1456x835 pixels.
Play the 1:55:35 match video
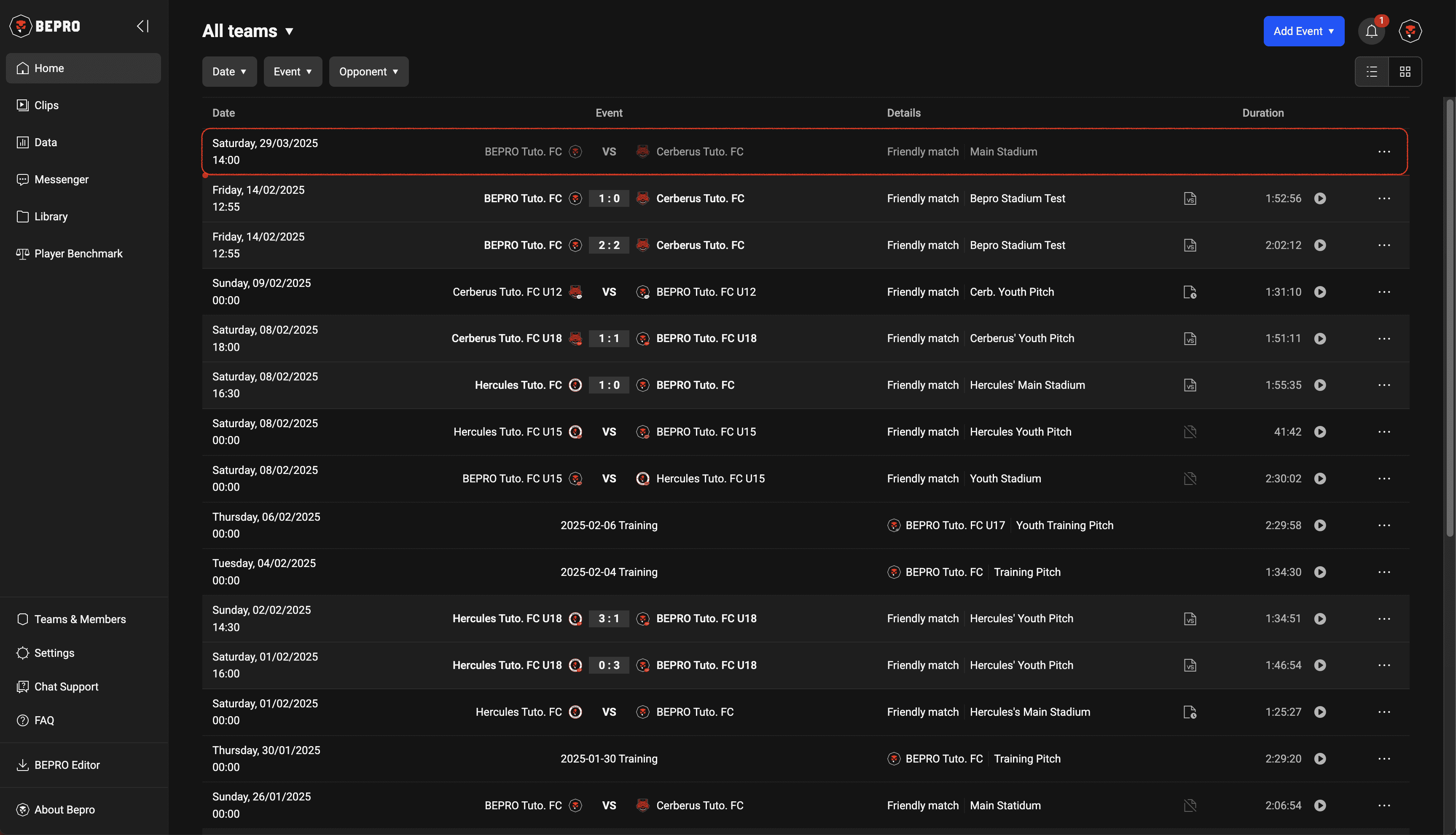pos(1320,385)
